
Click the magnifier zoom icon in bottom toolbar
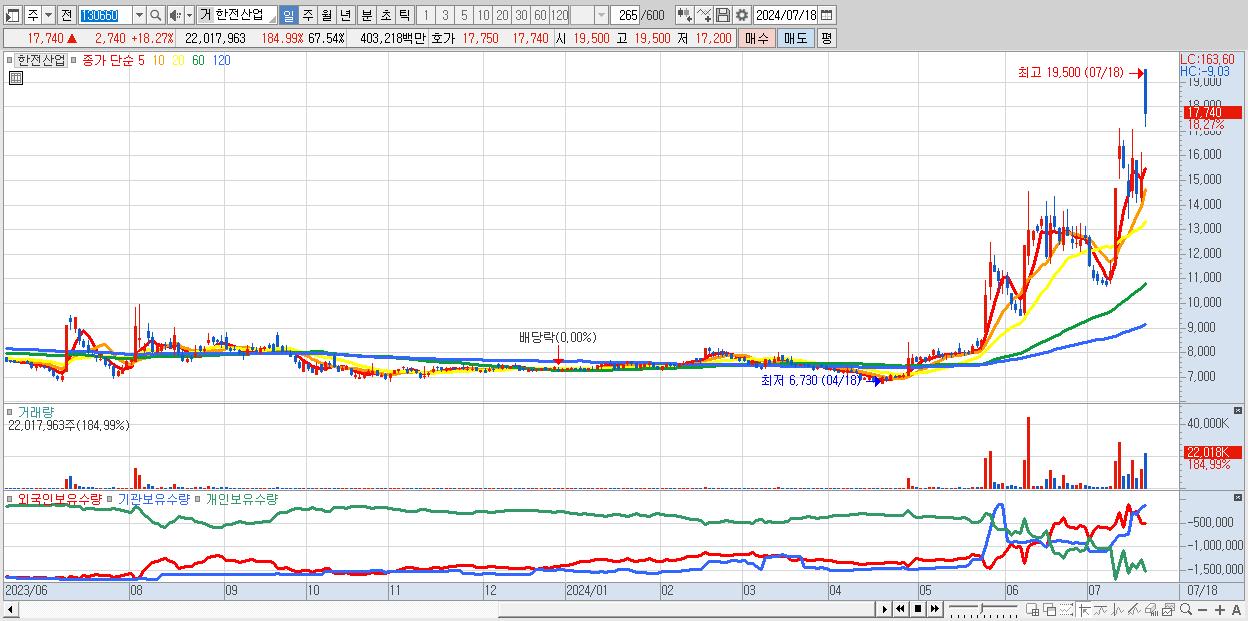pyautogui.click(x=1186, y=609)
